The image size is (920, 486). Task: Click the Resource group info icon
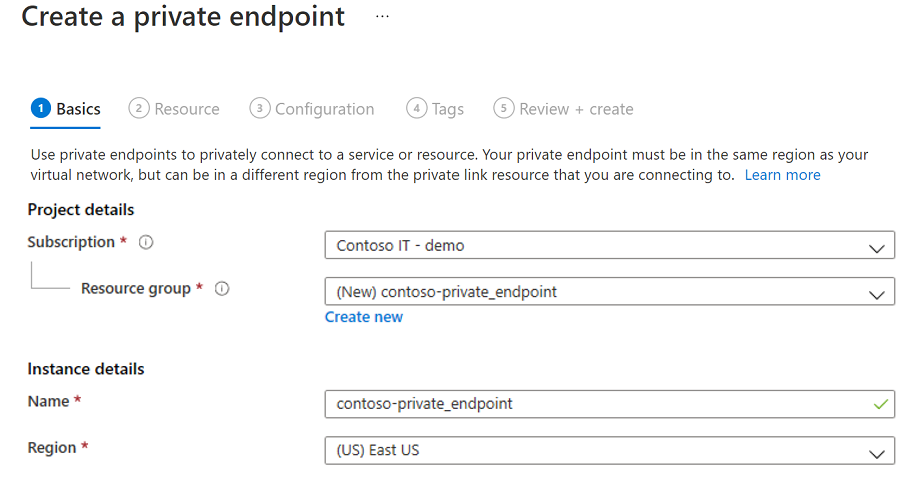[222, 289]
